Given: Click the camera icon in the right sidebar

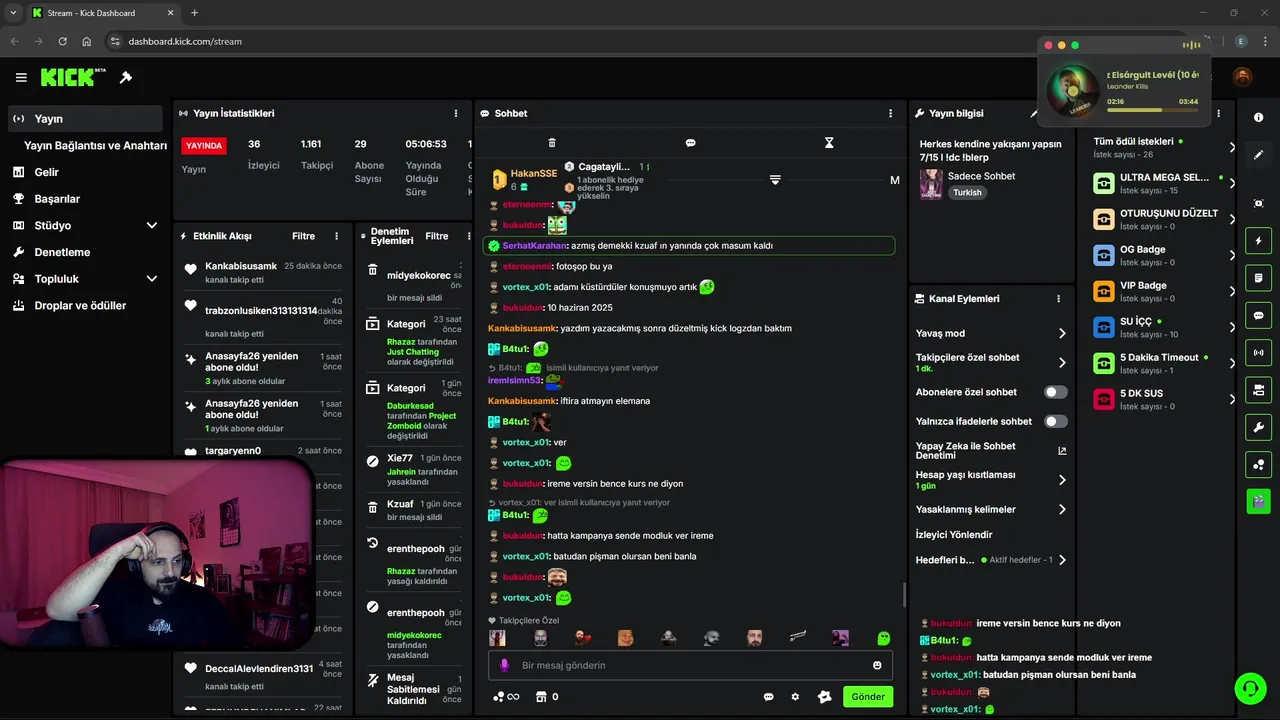Looking at the screenshot, I should pos(1258,389).
